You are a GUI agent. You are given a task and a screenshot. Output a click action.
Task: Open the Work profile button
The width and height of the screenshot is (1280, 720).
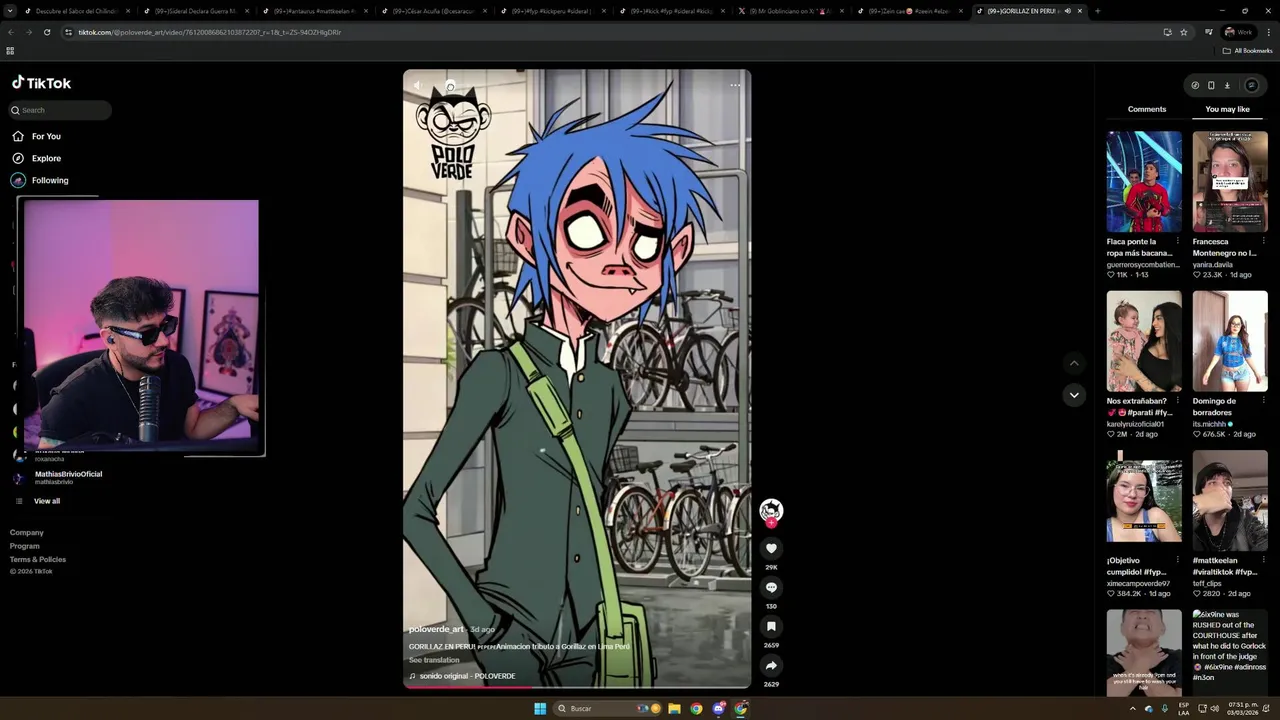coord(1238,32)
